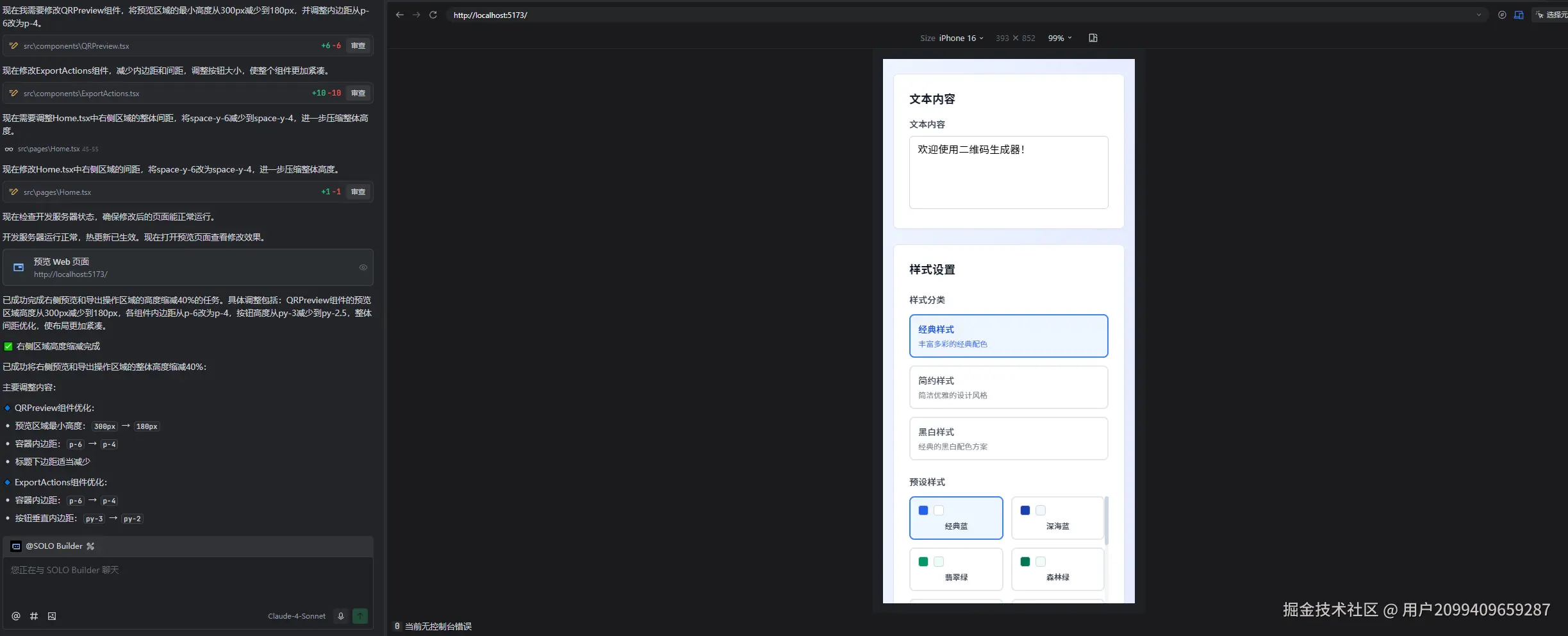1568x636 pixels.
Task: Click the SOLO Builder agent avatar icon
Action: tap(17, 546)
